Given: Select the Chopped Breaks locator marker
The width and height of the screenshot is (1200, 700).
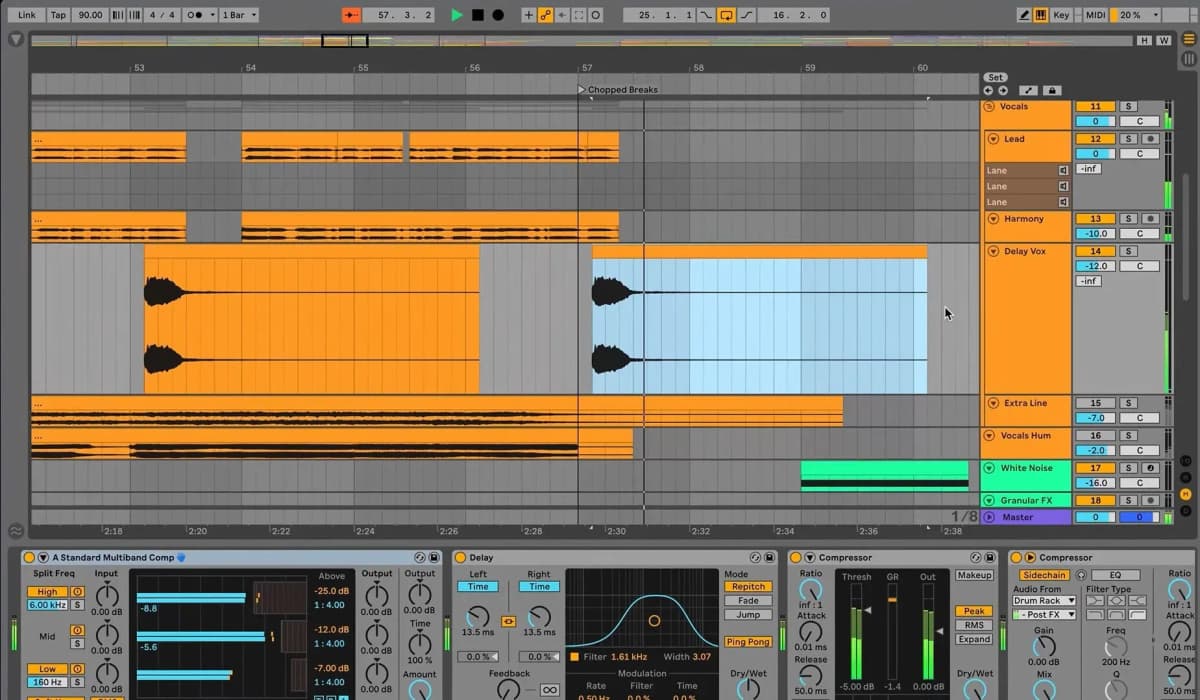Looking at the screenshot, I should coord(582,89).
